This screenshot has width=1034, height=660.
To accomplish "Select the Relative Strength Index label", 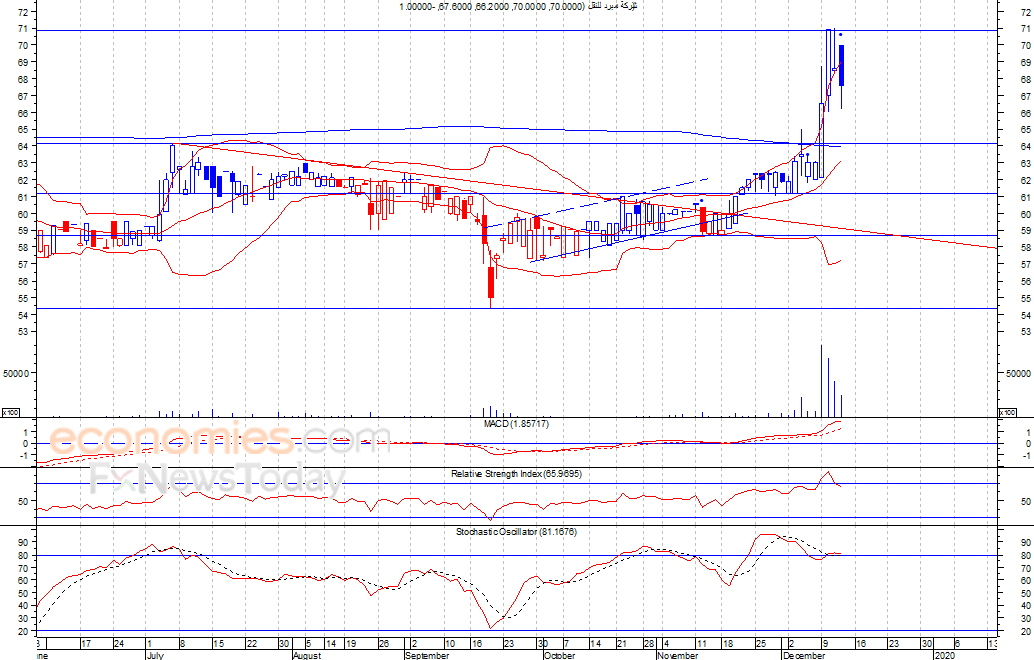I will [x=516, y=473].
